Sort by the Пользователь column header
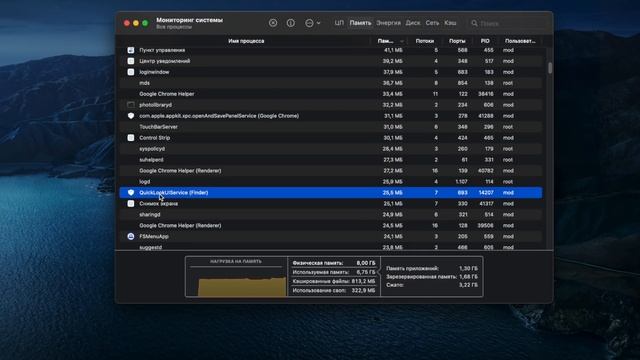The image size is (640, 360). coord(520,41)
